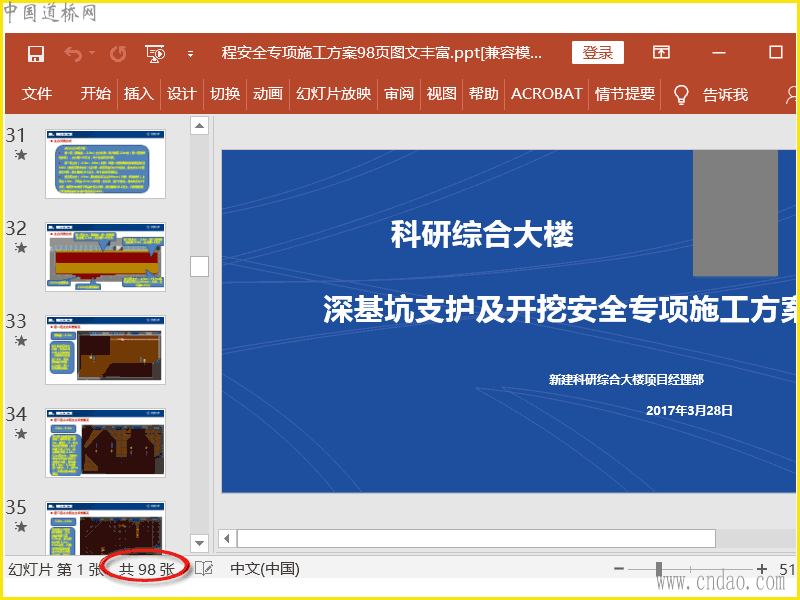Select slide 34 thumbnail
This screenshot has height=600, width=800.
(x=106, y=443)
